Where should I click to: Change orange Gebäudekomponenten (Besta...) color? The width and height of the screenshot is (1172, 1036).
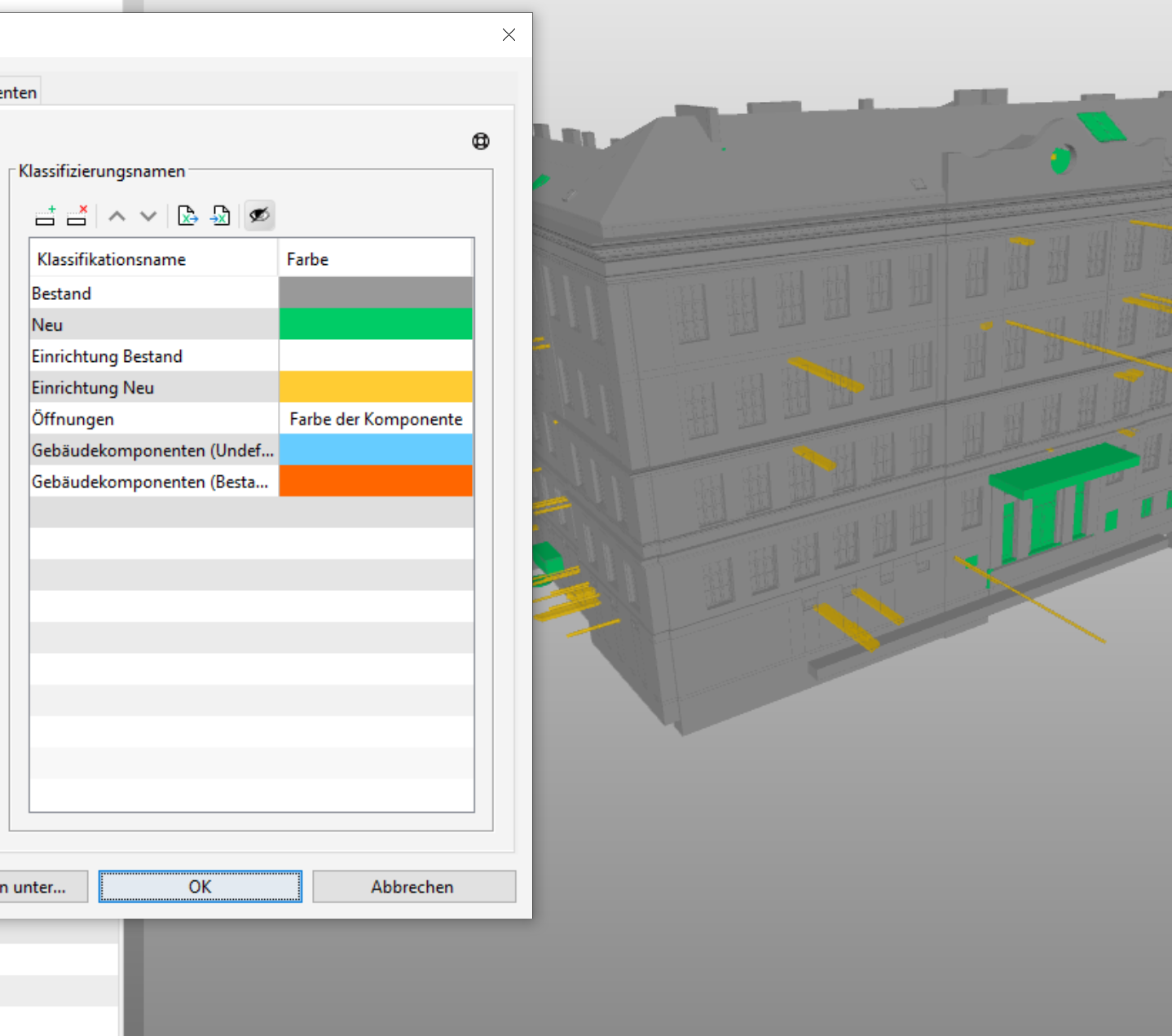[x=376, y=481]
